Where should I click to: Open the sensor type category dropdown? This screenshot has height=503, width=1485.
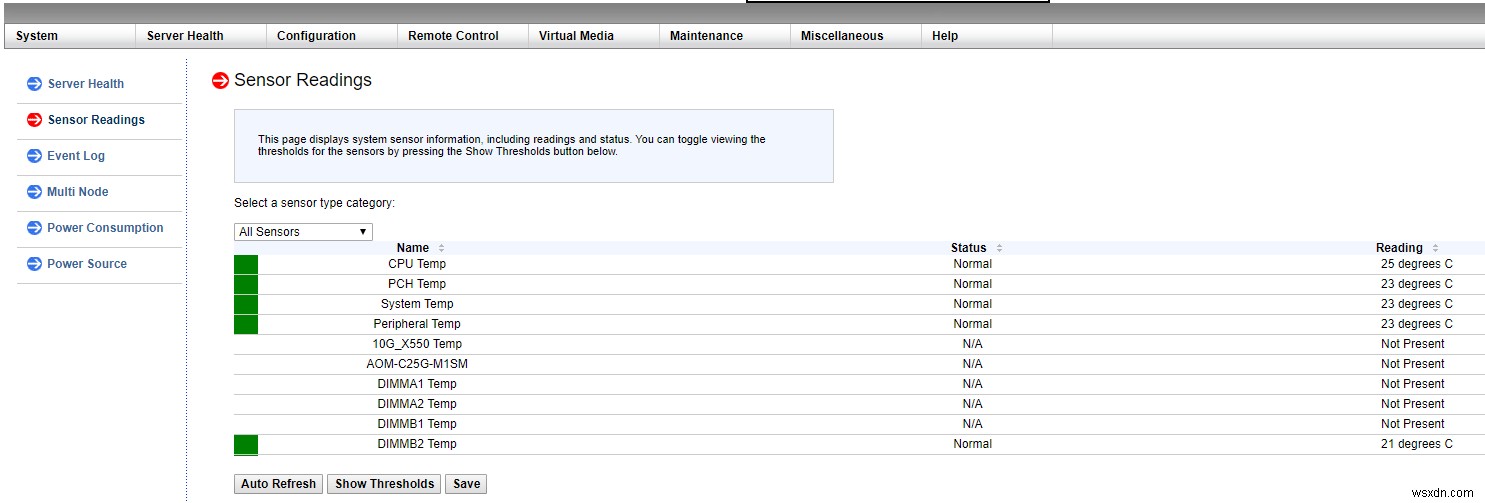[303, 232]
